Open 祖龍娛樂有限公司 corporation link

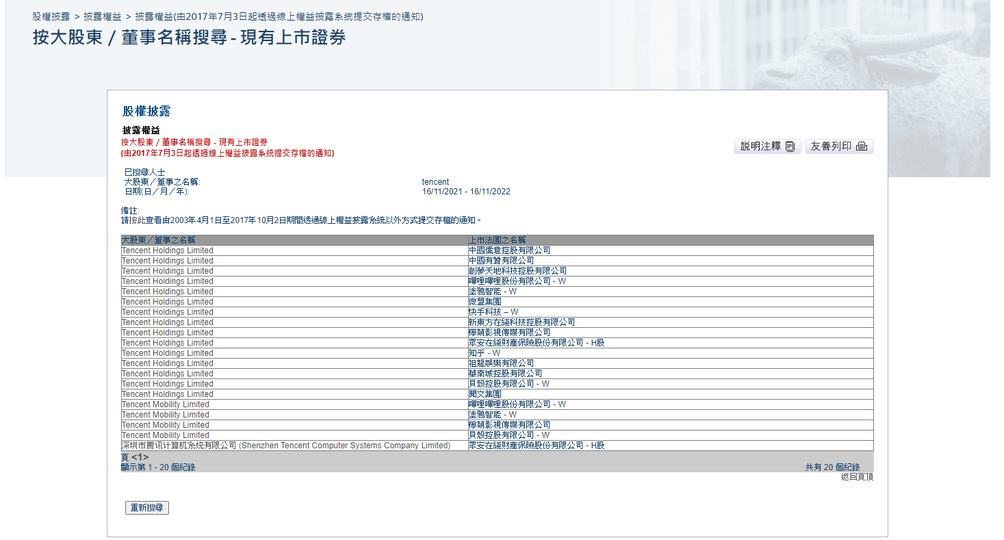click(x=501, y=363)
